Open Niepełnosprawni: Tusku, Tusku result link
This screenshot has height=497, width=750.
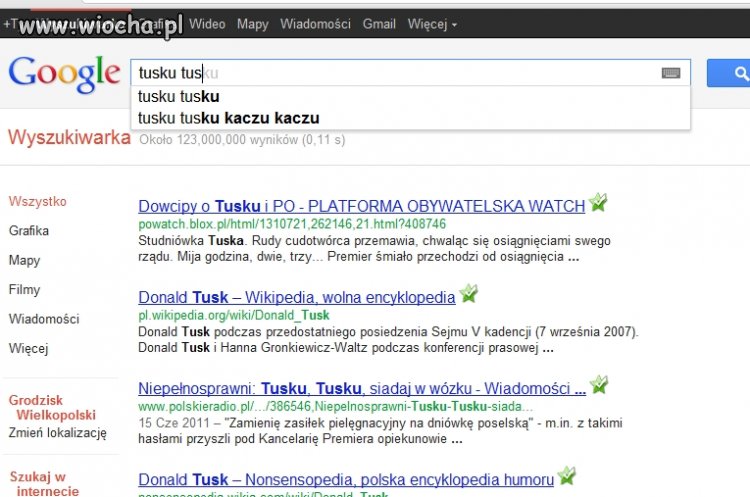point(362,388)
